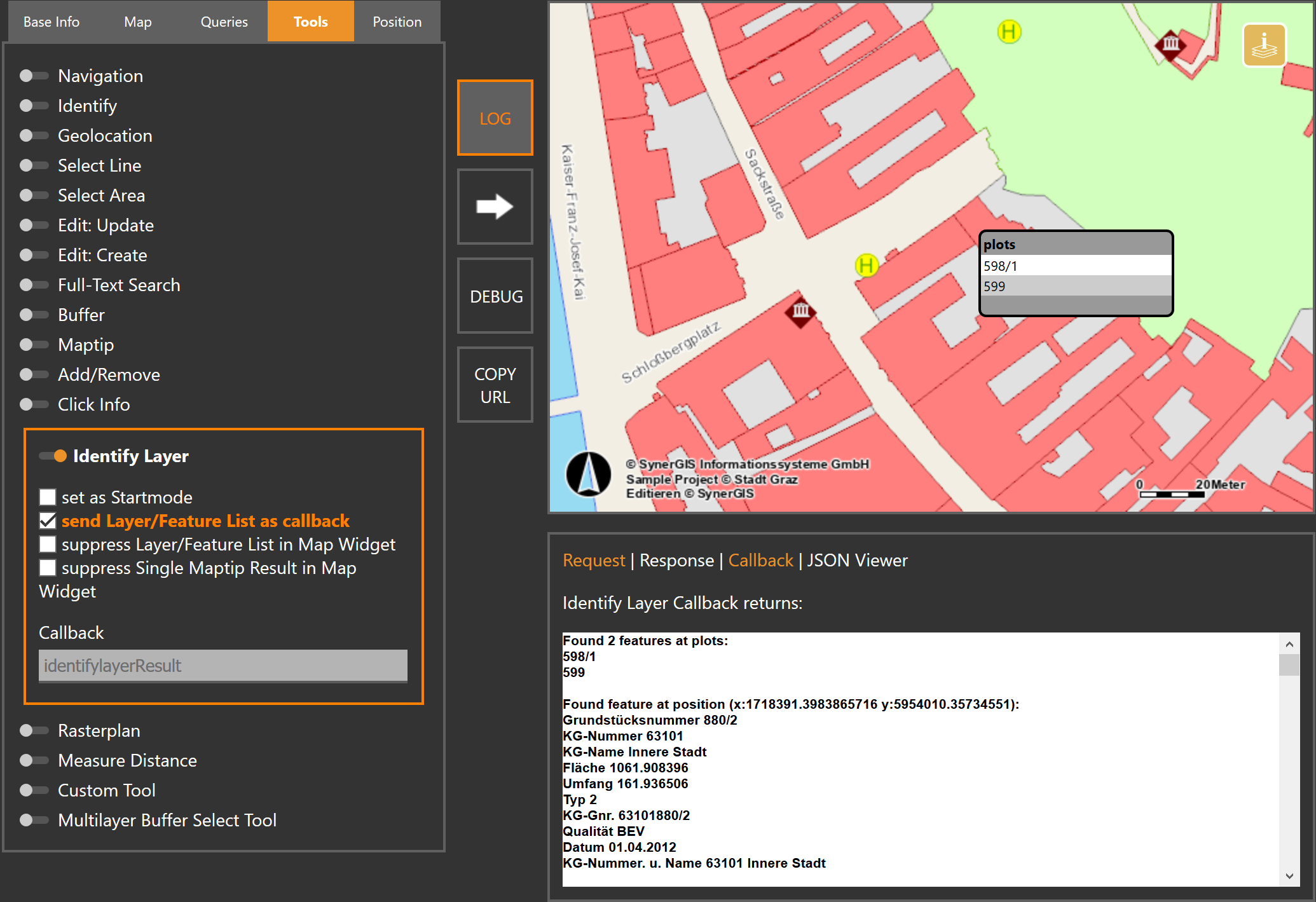This screenshot has width=1316, height=902.
Task: Switch to the Queries tab
Action: click(224, 21)
